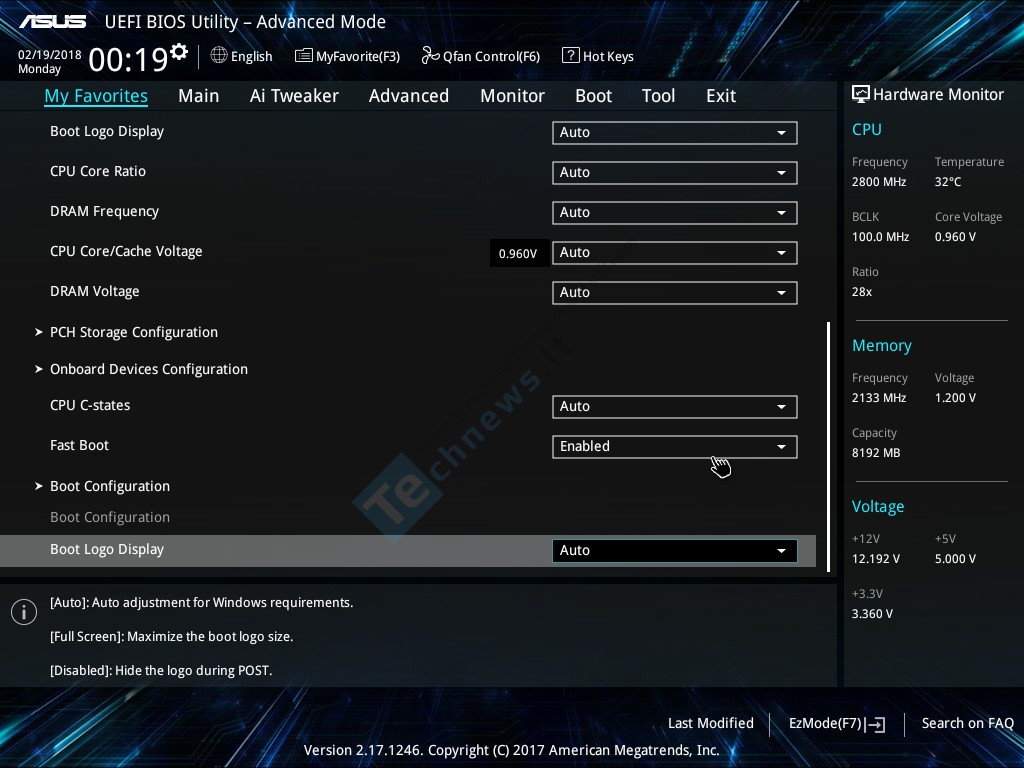This screenshot has height=768, width=1024.
Task: Open Search on FAQ link
Action: point(967,723)
